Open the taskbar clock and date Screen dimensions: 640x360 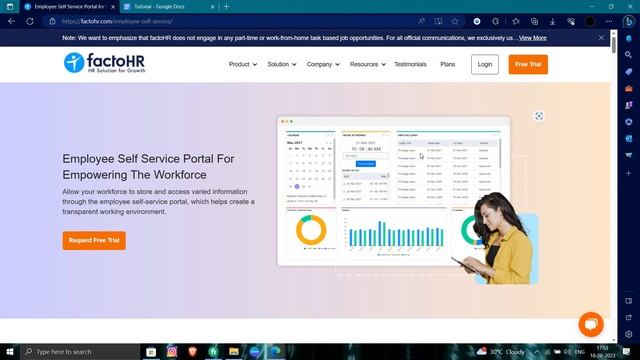tap(602, 351)
